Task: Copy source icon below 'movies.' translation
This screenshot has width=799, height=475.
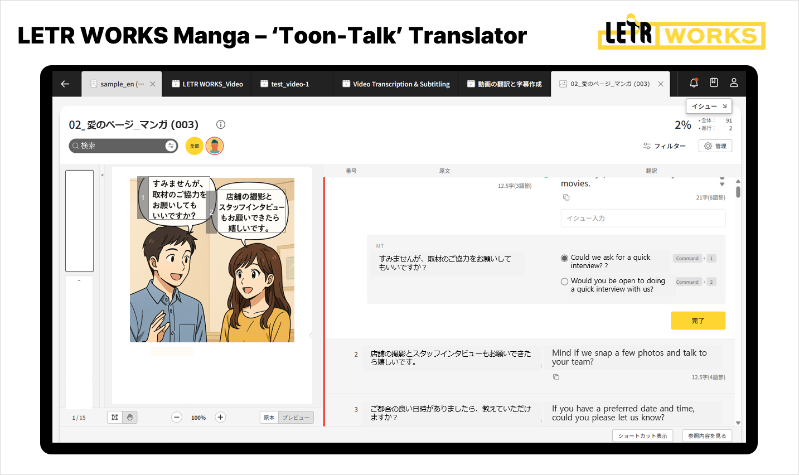Action: coord(566,198)
